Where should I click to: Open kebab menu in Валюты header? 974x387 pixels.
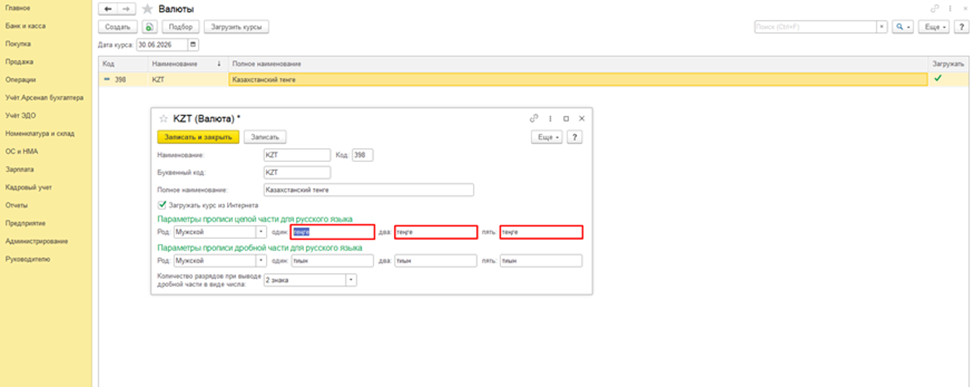coord(950,9)
